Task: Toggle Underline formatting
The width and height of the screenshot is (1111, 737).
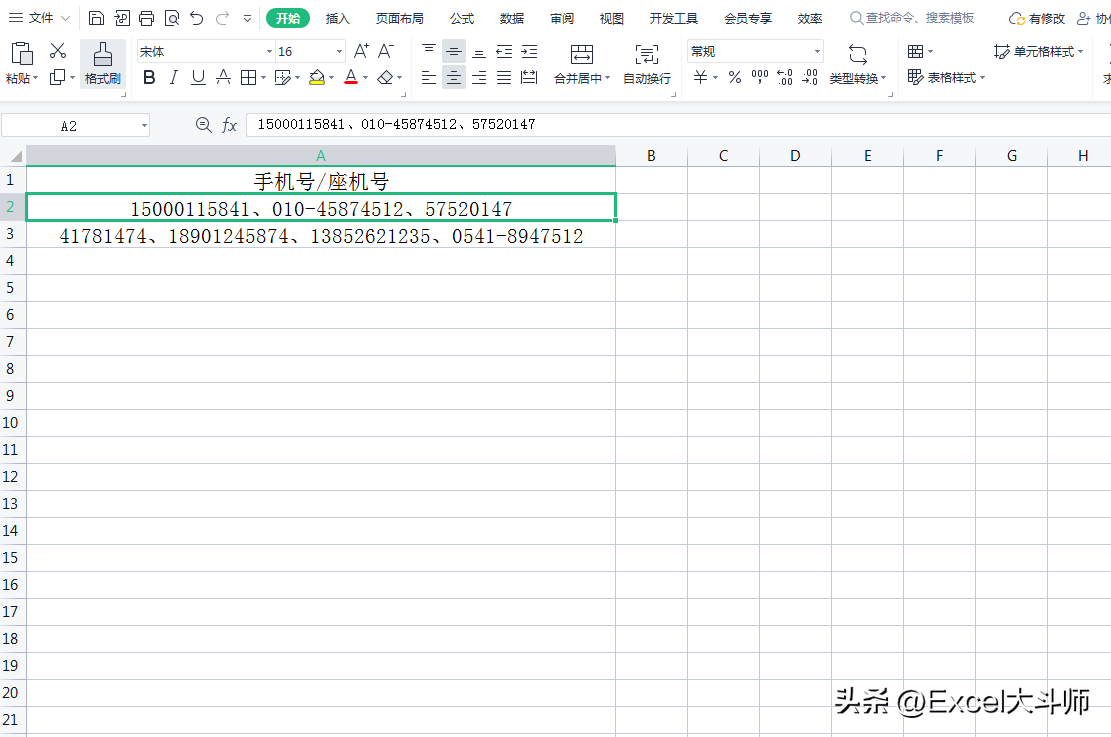Action: [x=198, y=77]
